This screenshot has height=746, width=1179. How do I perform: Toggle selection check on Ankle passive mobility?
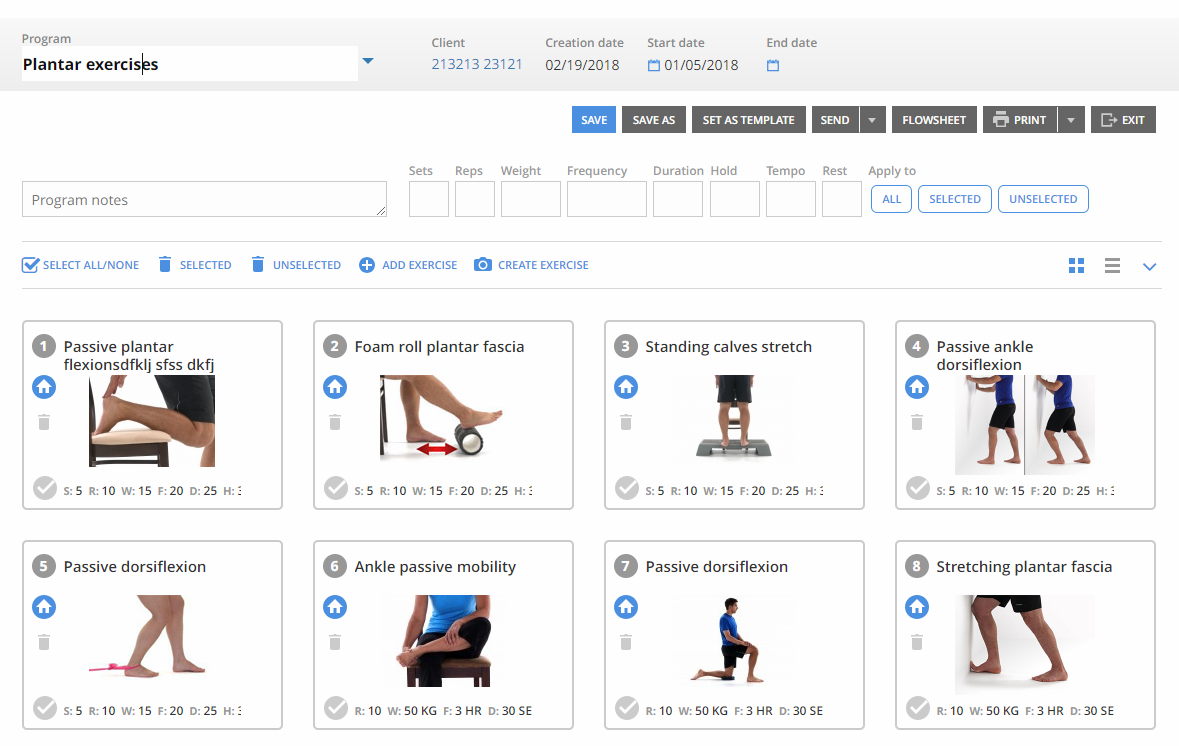click(336, 708)
